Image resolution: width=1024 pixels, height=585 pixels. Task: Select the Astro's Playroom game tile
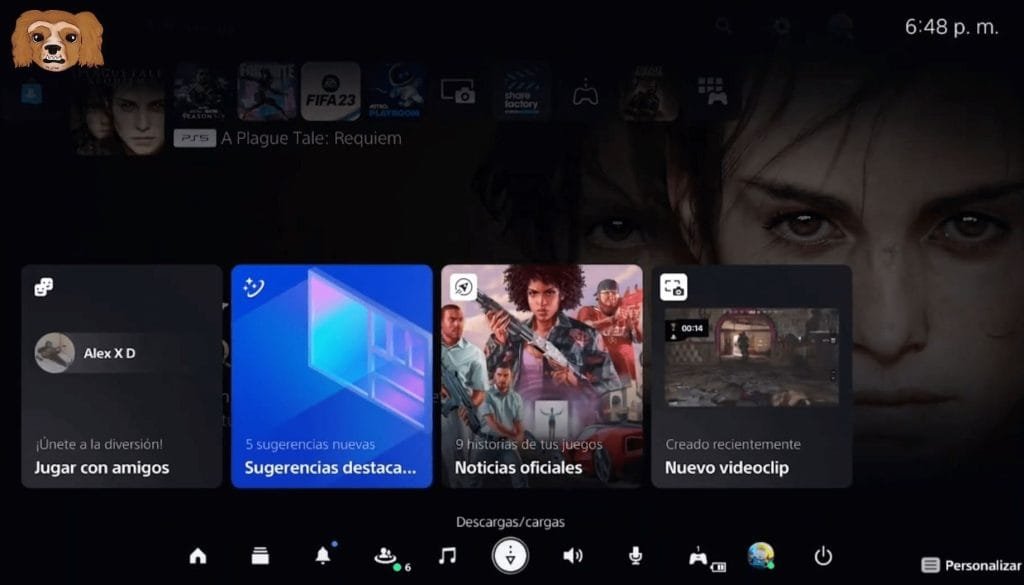(x=394, y=91)
